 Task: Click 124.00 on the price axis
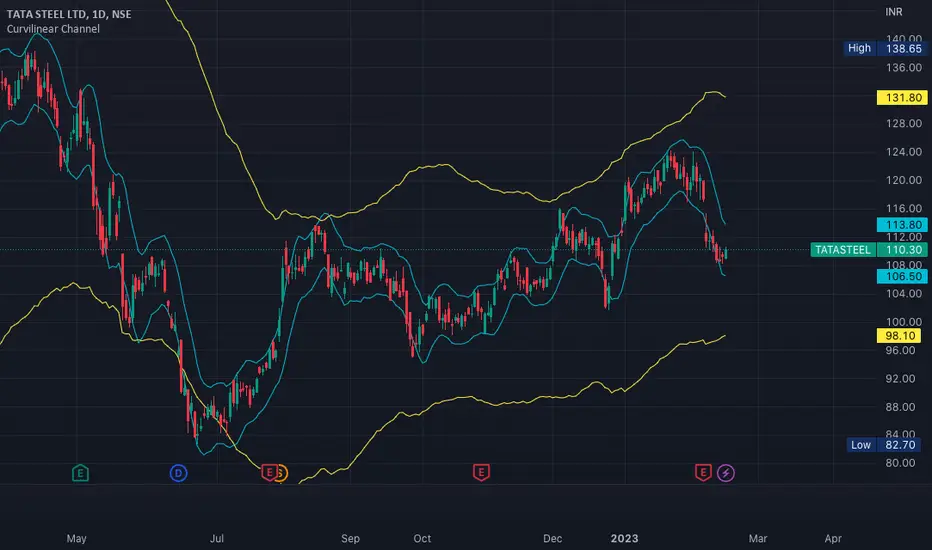(x=903, y=152)
